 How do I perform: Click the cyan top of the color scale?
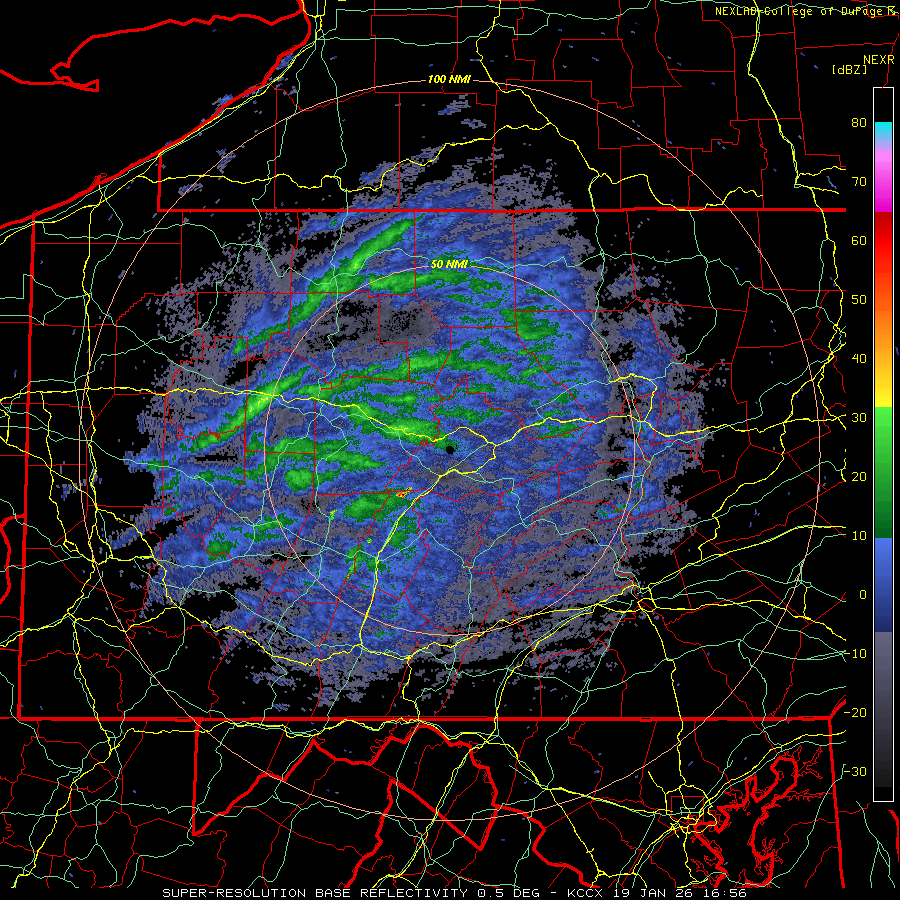coord(883,131)
